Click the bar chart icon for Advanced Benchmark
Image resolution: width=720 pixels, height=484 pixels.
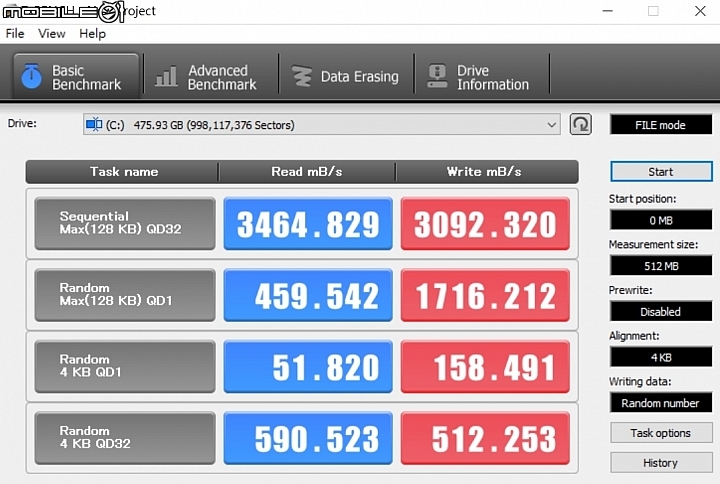(166, 76)
